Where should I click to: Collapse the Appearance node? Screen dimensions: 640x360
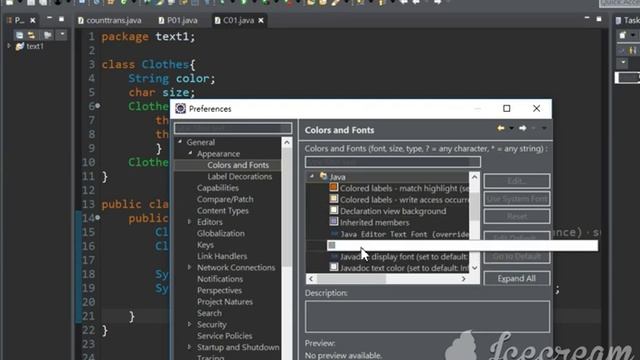click(190, 153)
